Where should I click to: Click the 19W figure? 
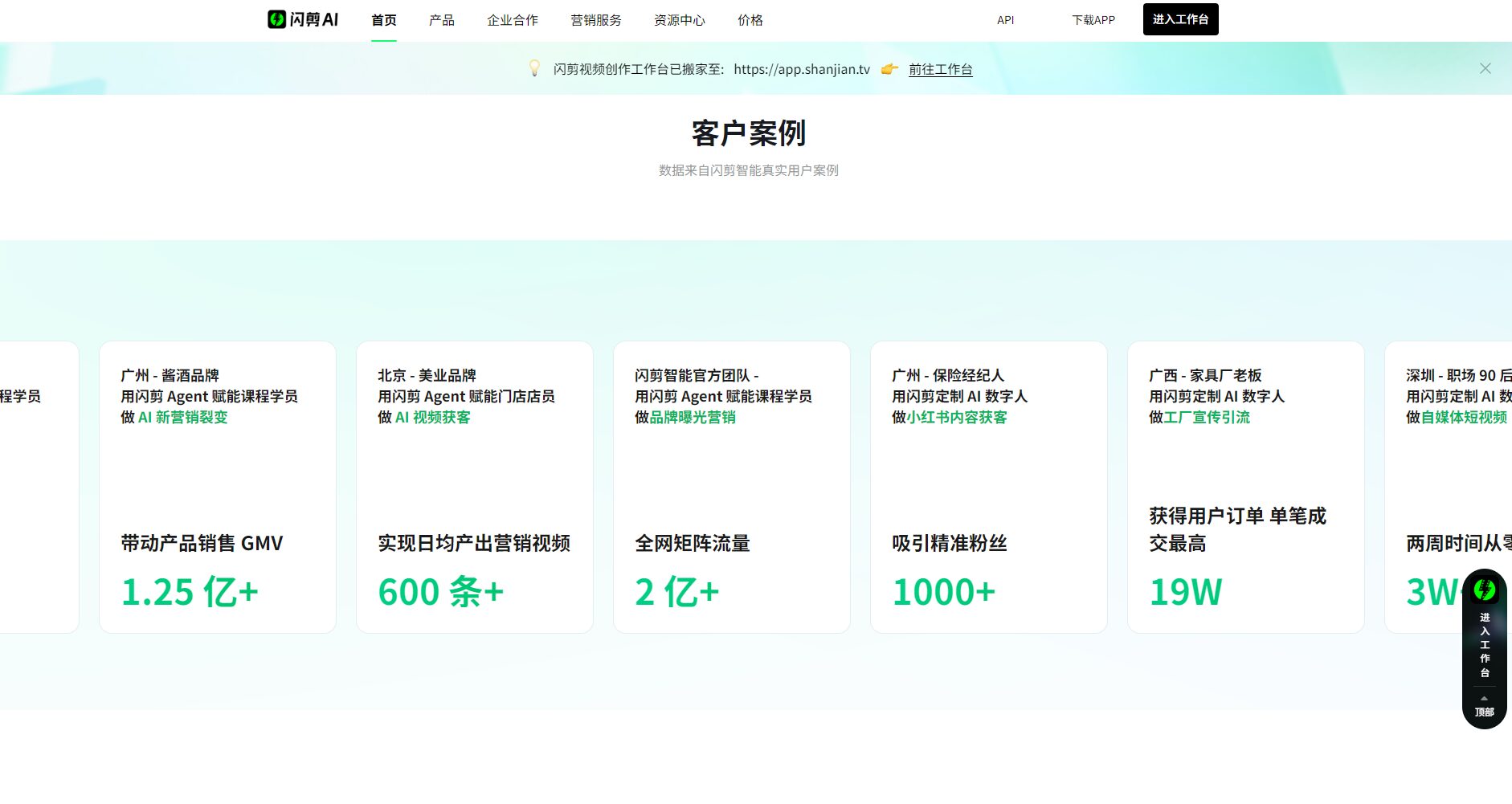[1186, 592]
